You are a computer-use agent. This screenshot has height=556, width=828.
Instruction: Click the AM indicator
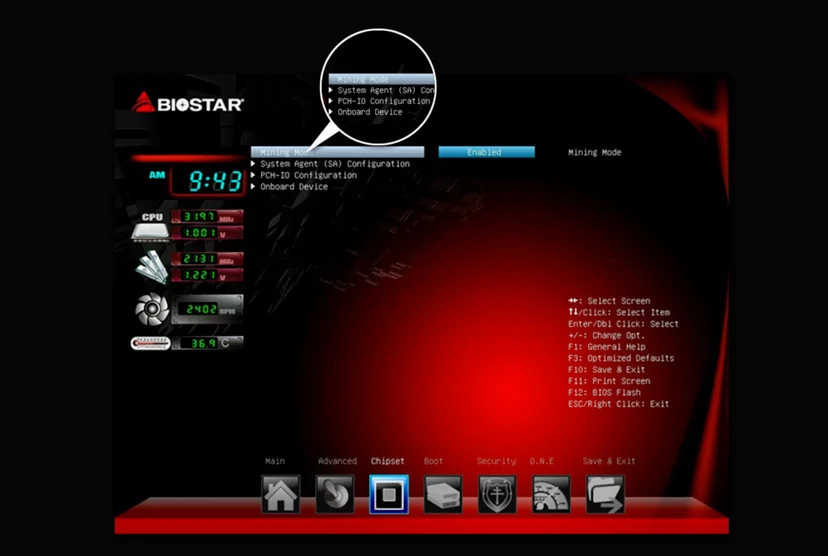[157, 175]
